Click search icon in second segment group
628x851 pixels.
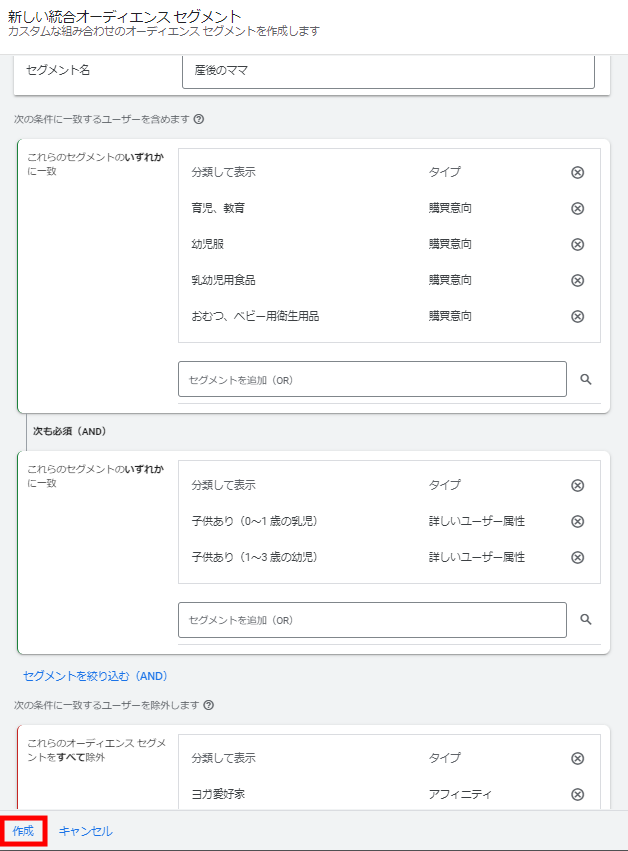pyautogui.click(x=586, y=620)
